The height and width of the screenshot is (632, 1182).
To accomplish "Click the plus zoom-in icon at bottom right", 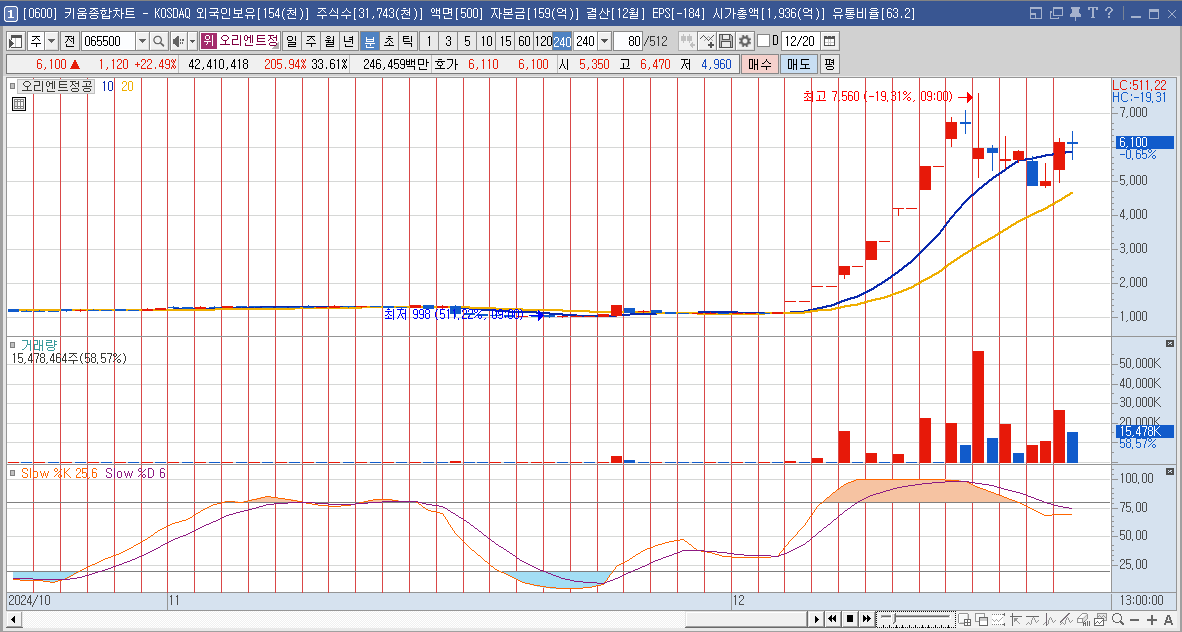I will click(1152, 619).
